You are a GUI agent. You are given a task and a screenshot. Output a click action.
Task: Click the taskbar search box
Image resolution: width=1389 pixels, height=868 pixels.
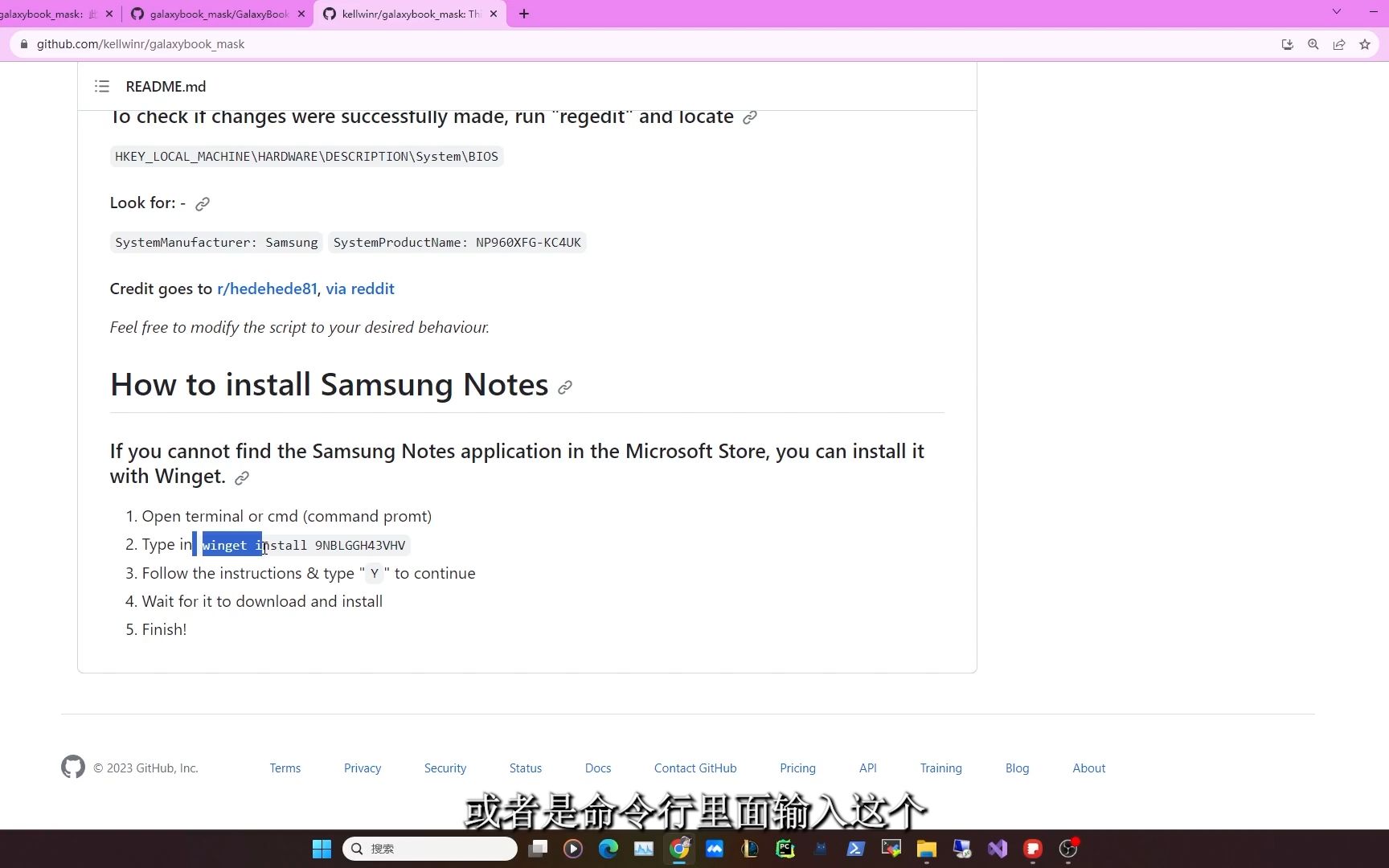(430, 849)
